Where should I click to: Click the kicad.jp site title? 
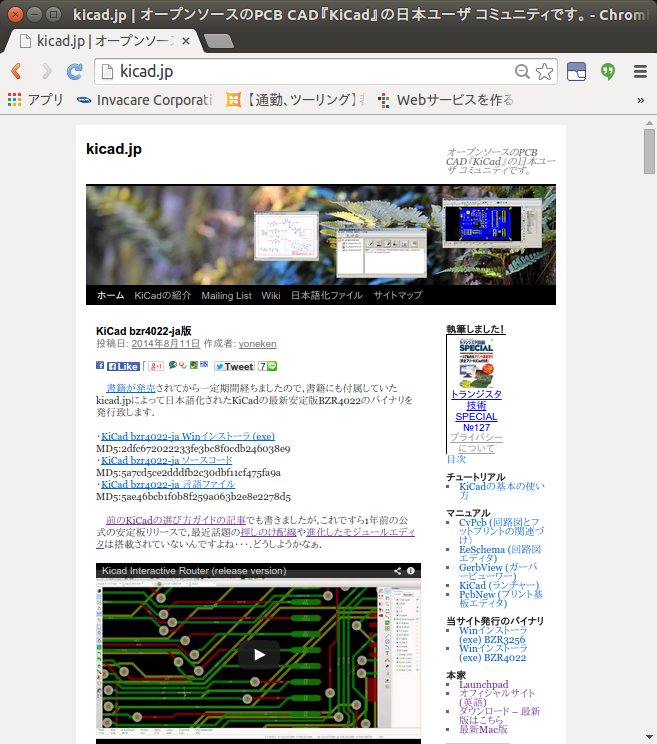114,149
